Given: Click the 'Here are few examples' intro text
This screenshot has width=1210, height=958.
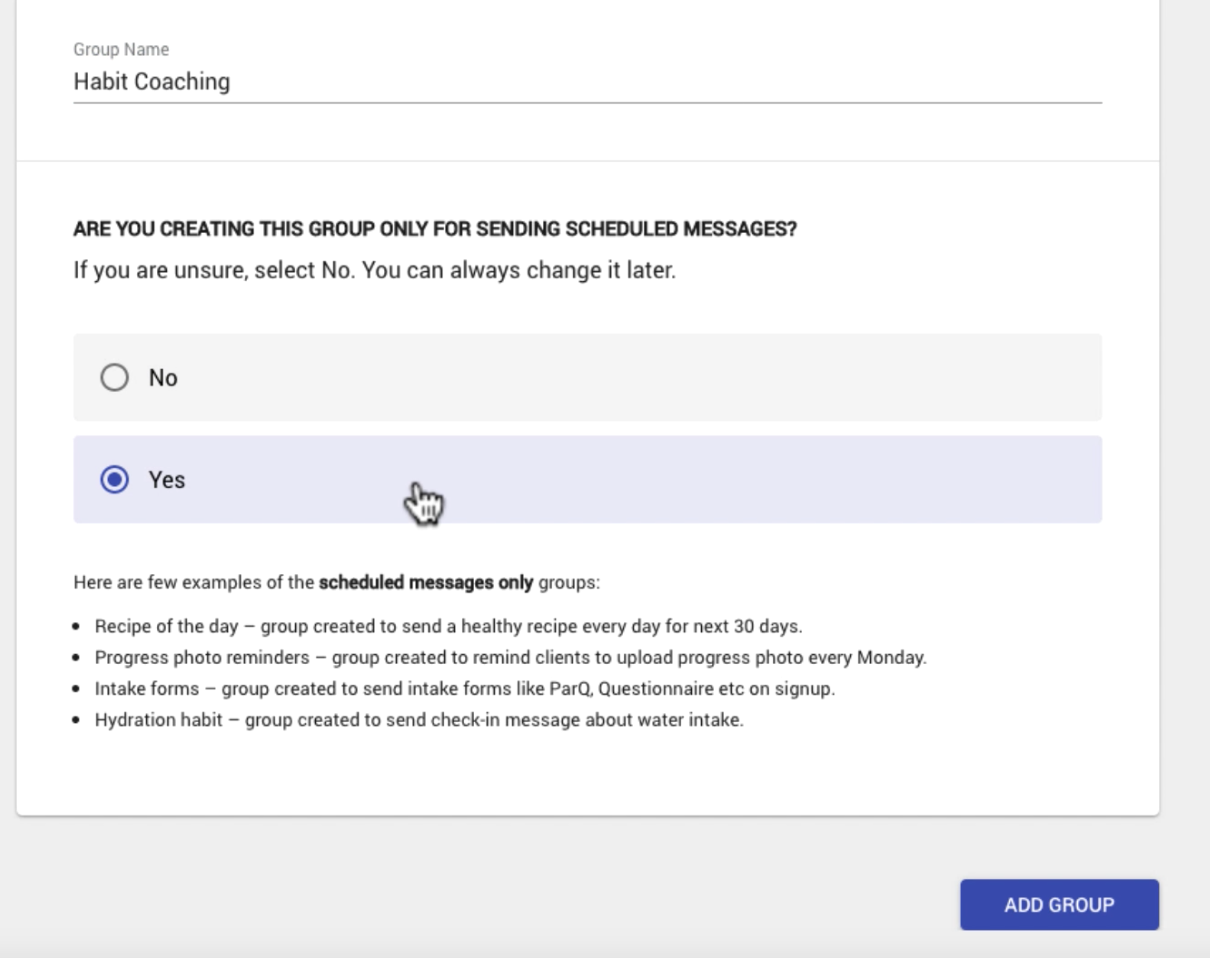Looking at the screenshot, I should pyautogui.click(x=195, y=582).
